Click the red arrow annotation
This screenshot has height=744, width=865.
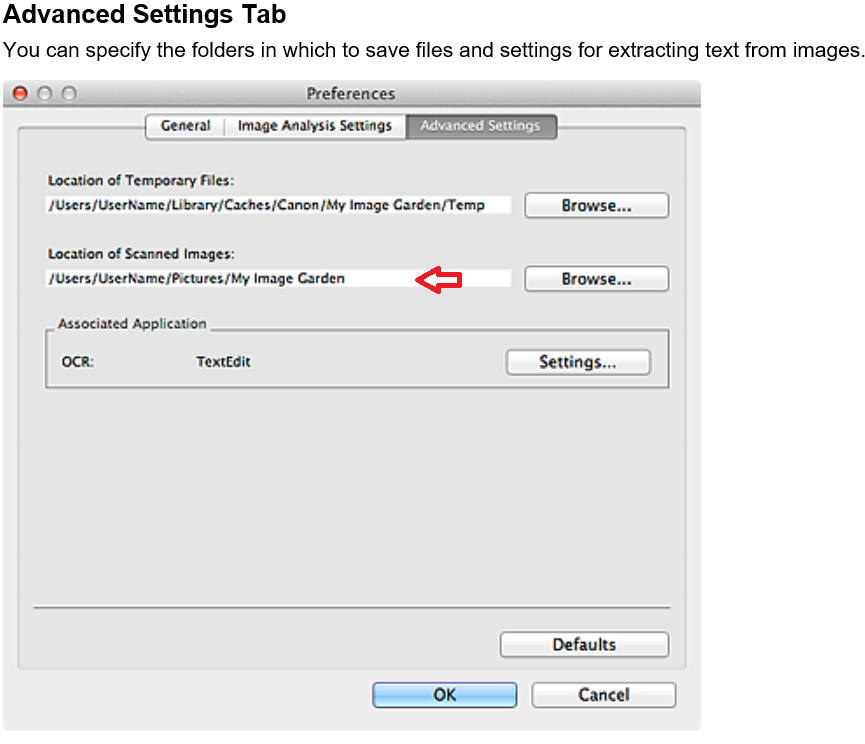pyautogui.click(x=439, y=280)
